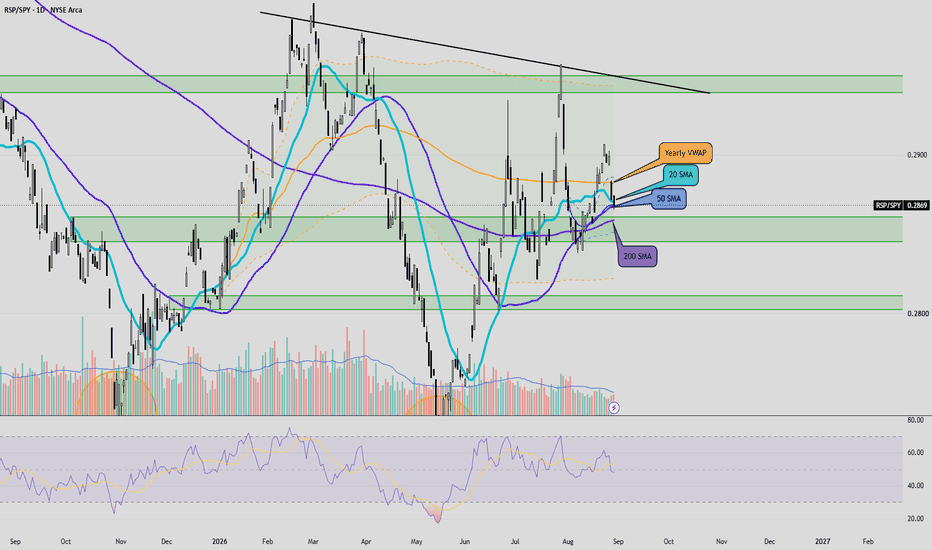This screenshot has height=550, width=932.
Task: Click the RSP/SPY 0.2869 price tag
Action: (x=901, y=205)
